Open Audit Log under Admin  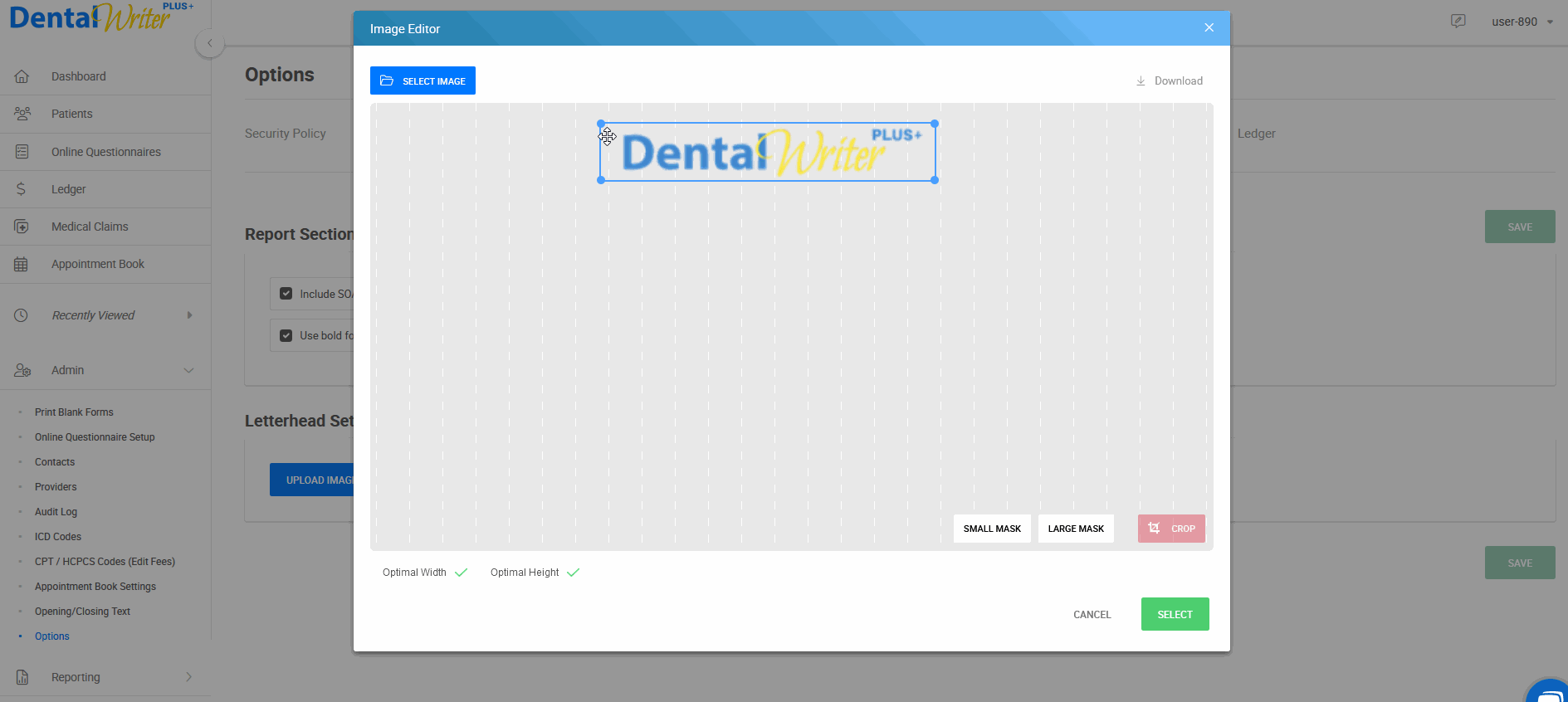[x=56, y=512]
